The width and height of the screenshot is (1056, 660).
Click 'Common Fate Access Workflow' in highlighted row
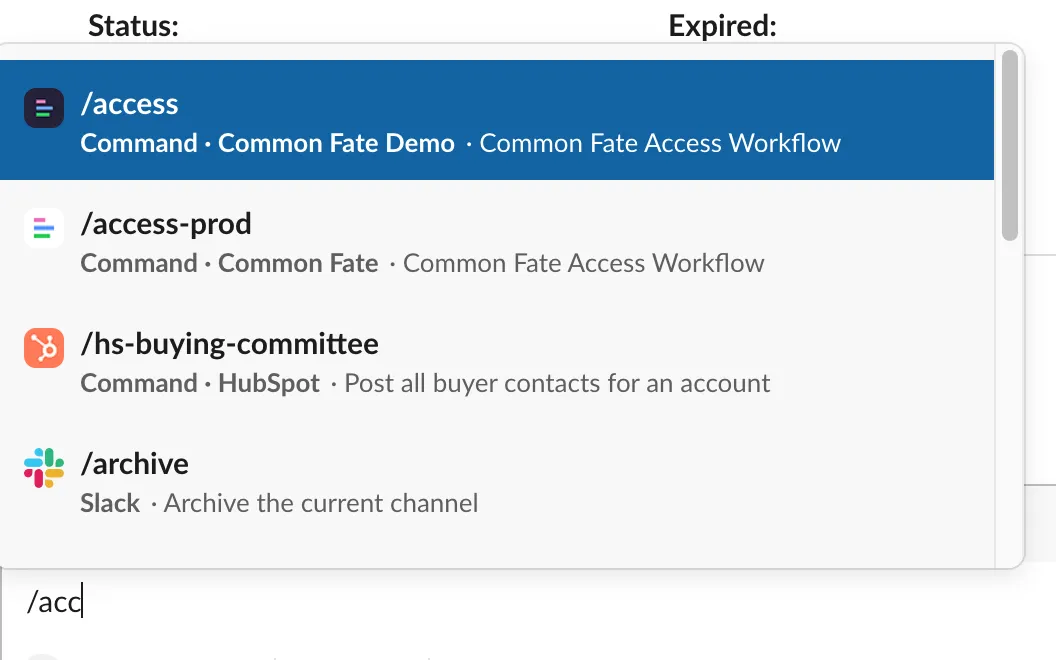pyautogui.click(x=660, y=143)
